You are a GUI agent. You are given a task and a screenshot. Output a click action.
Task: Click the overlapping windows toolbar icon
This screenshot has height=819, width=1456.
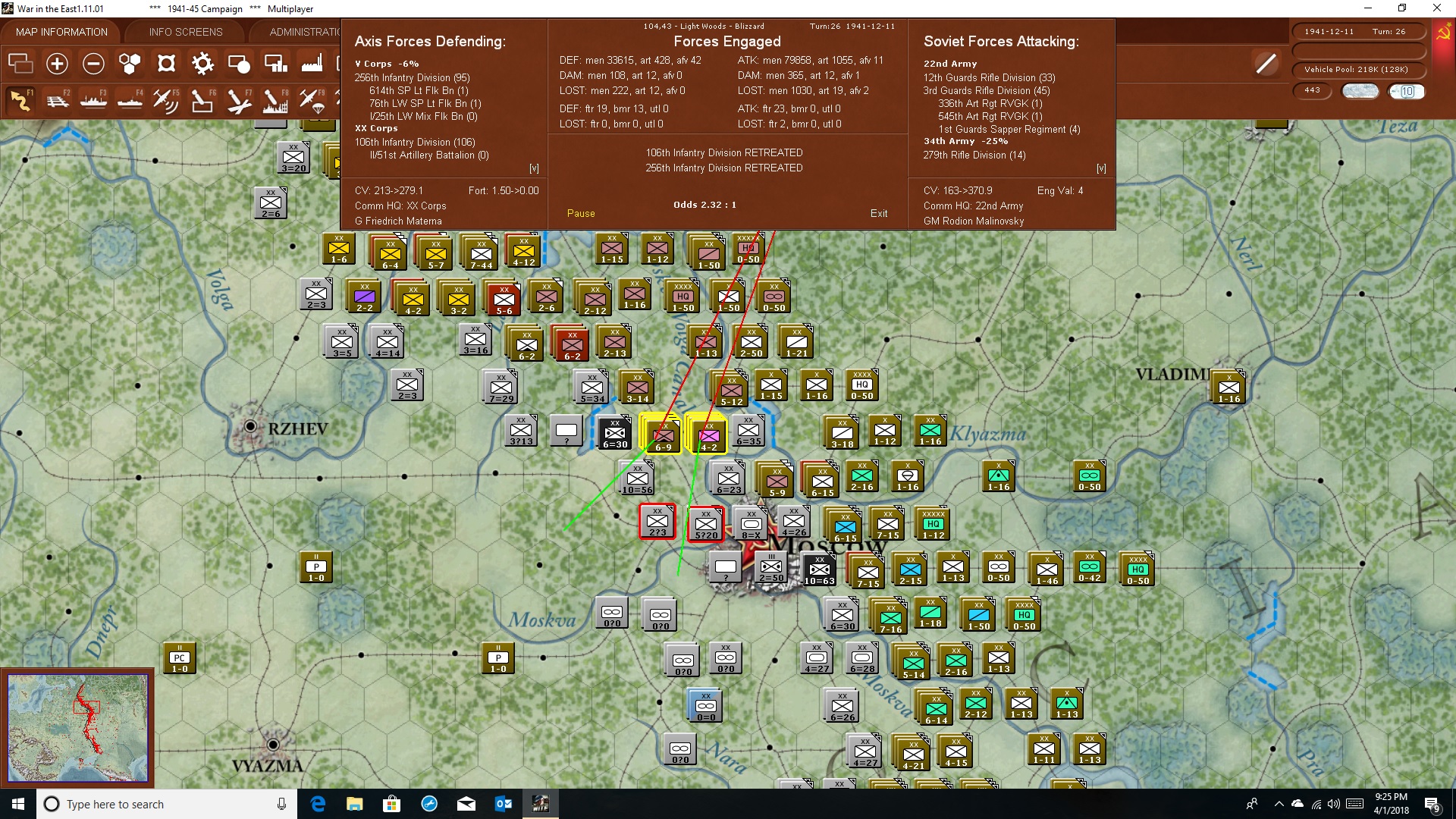[20, 64]
